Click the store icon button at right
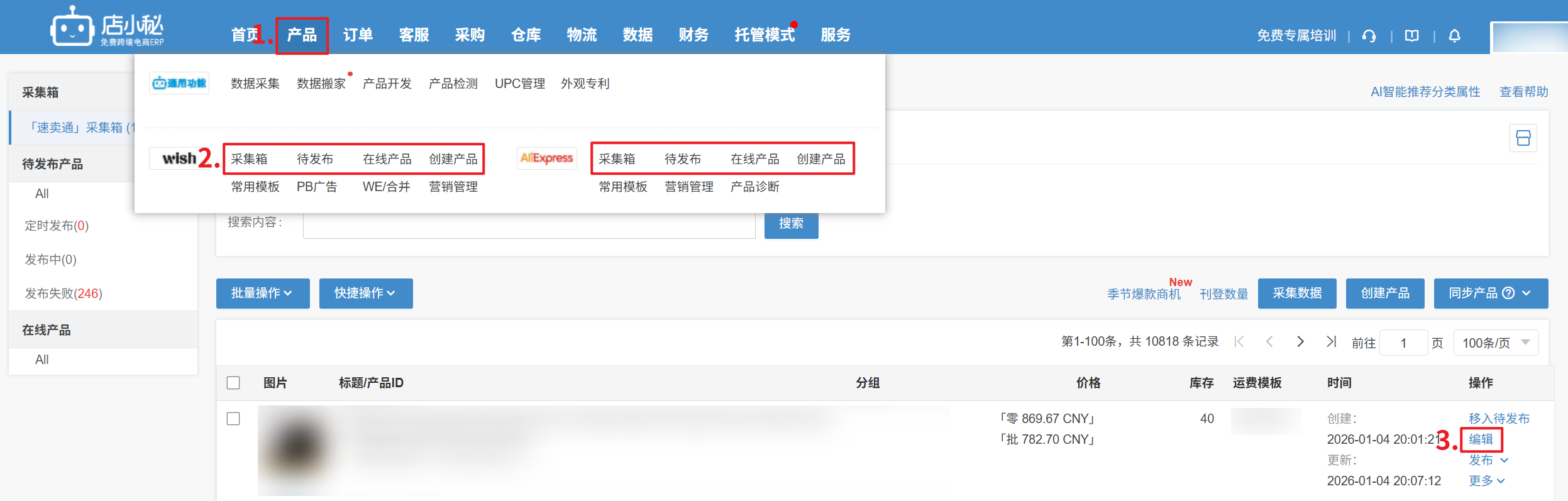 click(x=1523, y=138)
